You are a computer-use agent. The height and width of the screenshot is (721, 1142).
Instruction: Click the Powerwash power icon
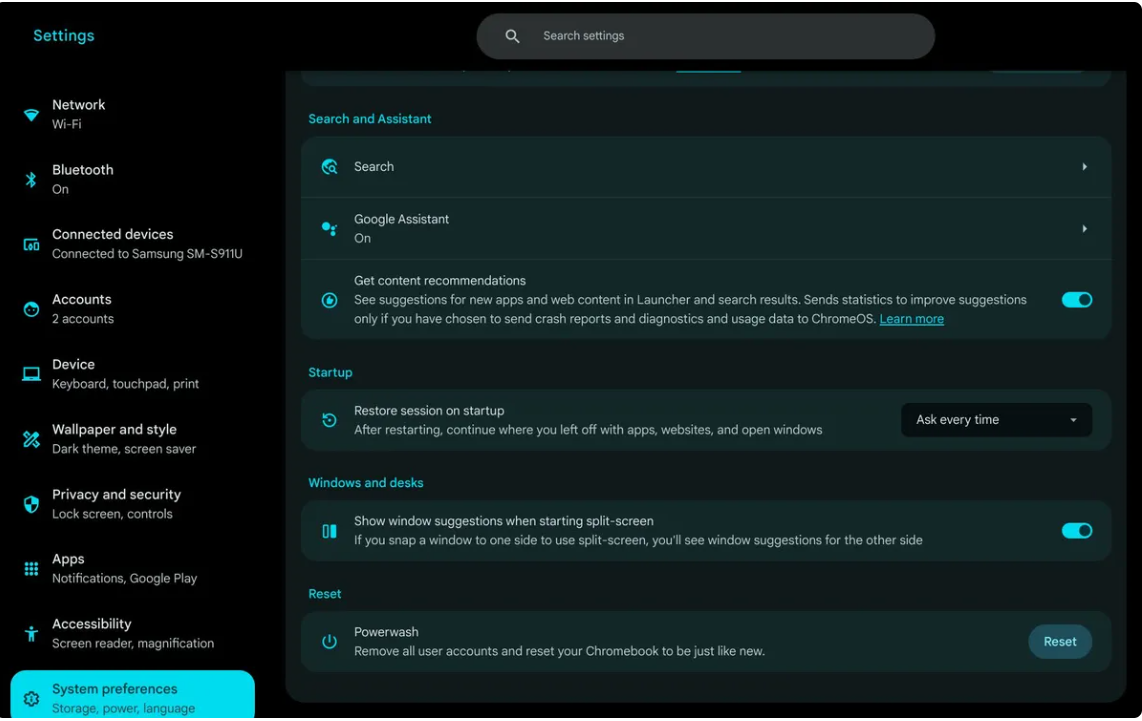pyautogui.click(x=329, y=642)
